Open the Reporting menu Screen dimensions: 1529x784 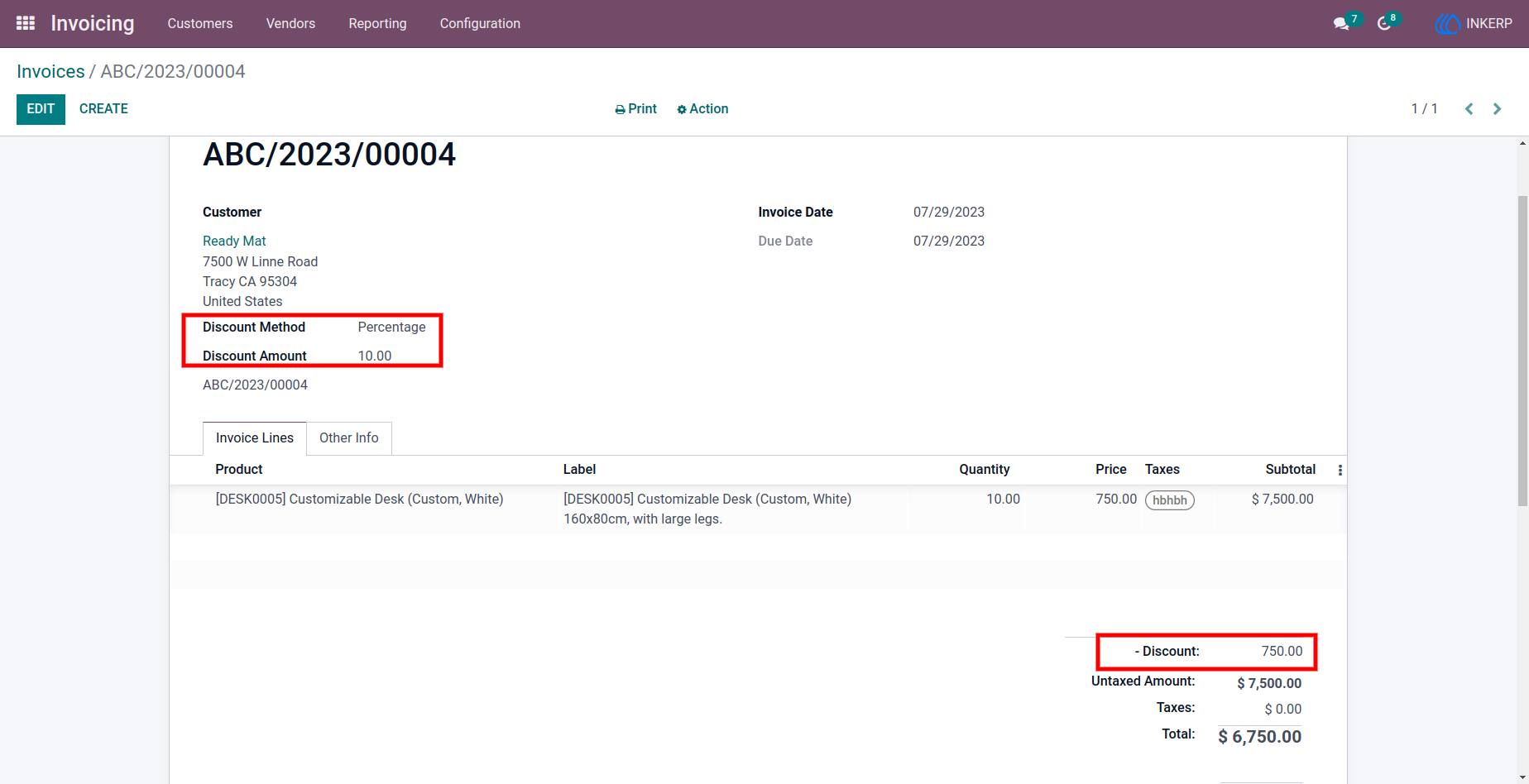pyautogui.click(x=377, y=23)
